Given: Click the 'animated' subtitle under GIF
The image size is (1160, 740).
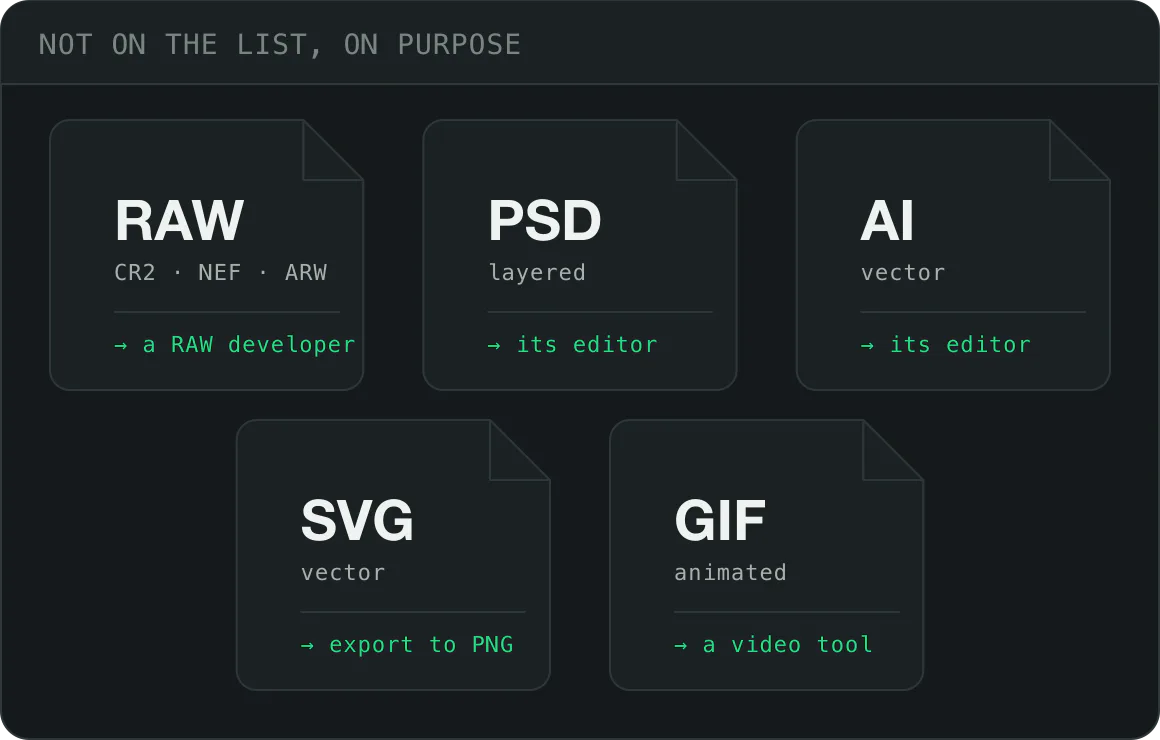Looking at the screenshot, I should 731,572.
